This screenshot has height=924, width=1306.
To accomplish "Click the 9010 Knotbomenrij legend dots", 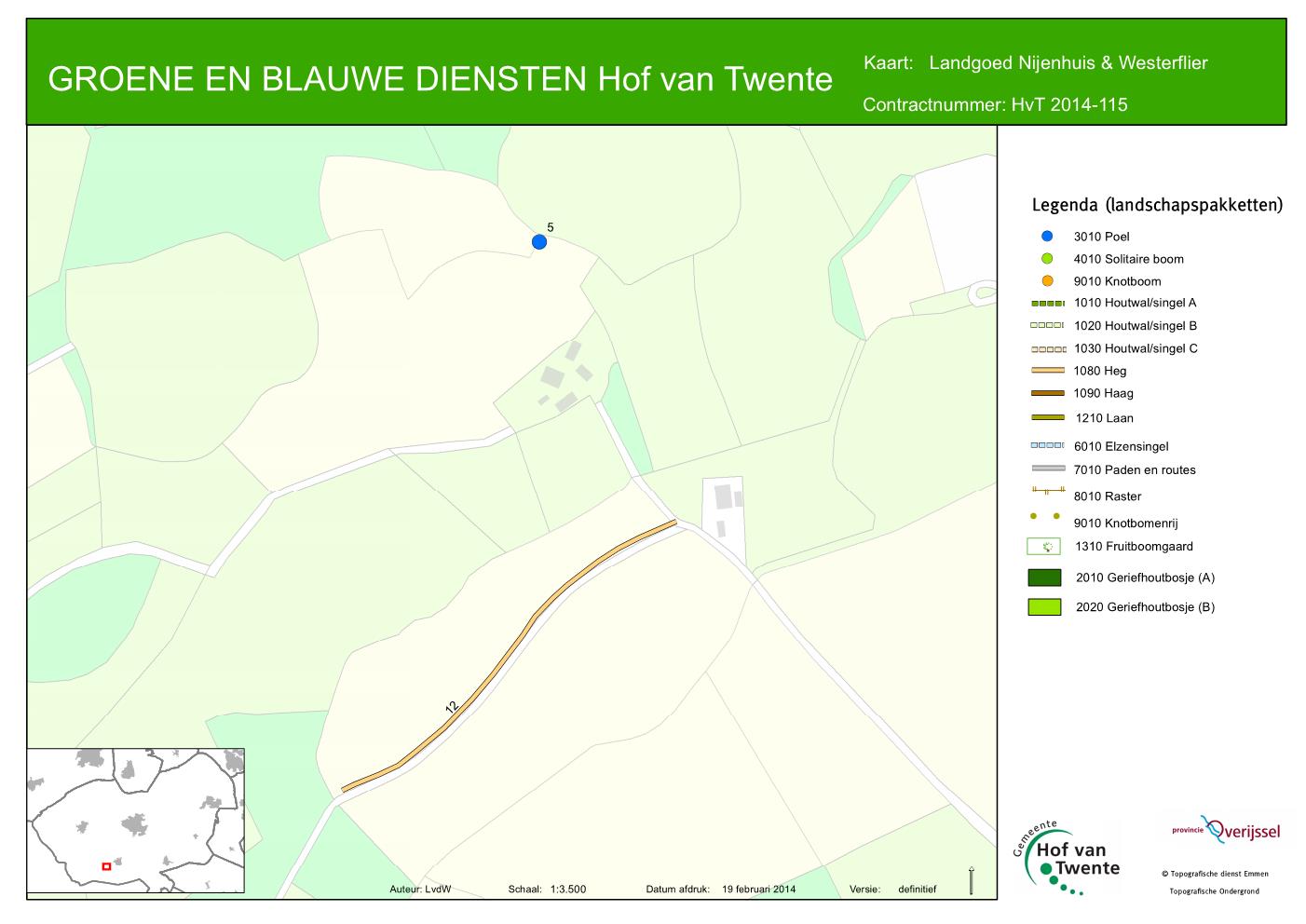I will pyautogui.click(x=1047, y=516).
